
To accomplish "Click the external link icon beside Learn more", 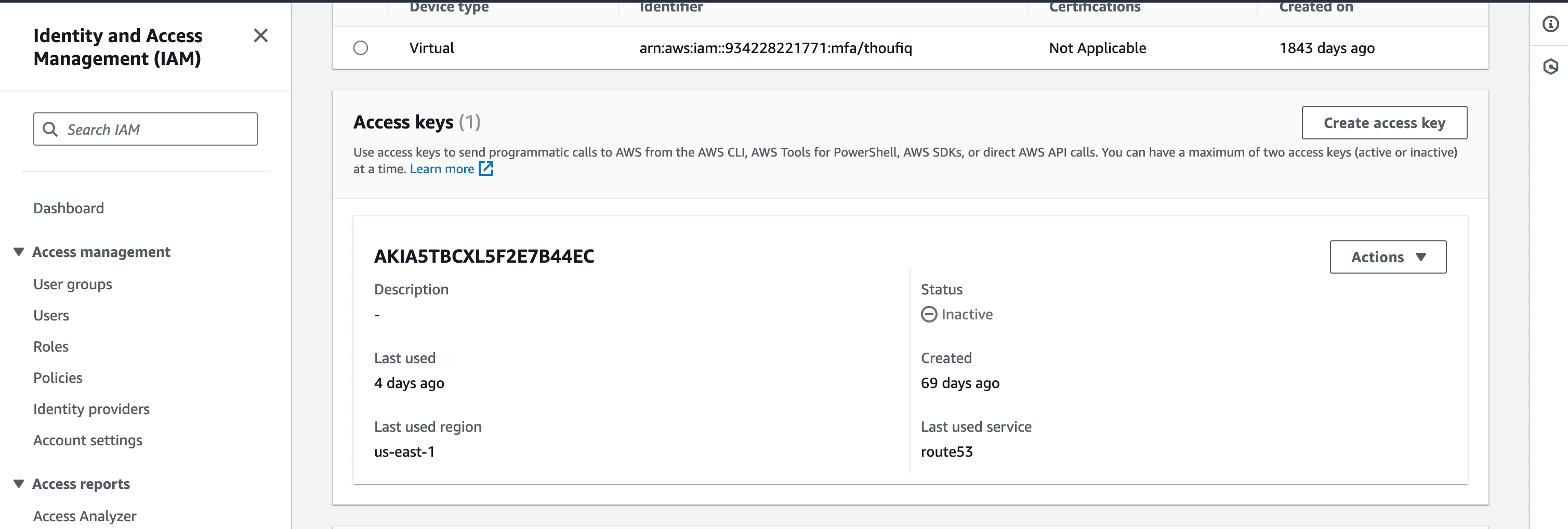I will [486, 169].
